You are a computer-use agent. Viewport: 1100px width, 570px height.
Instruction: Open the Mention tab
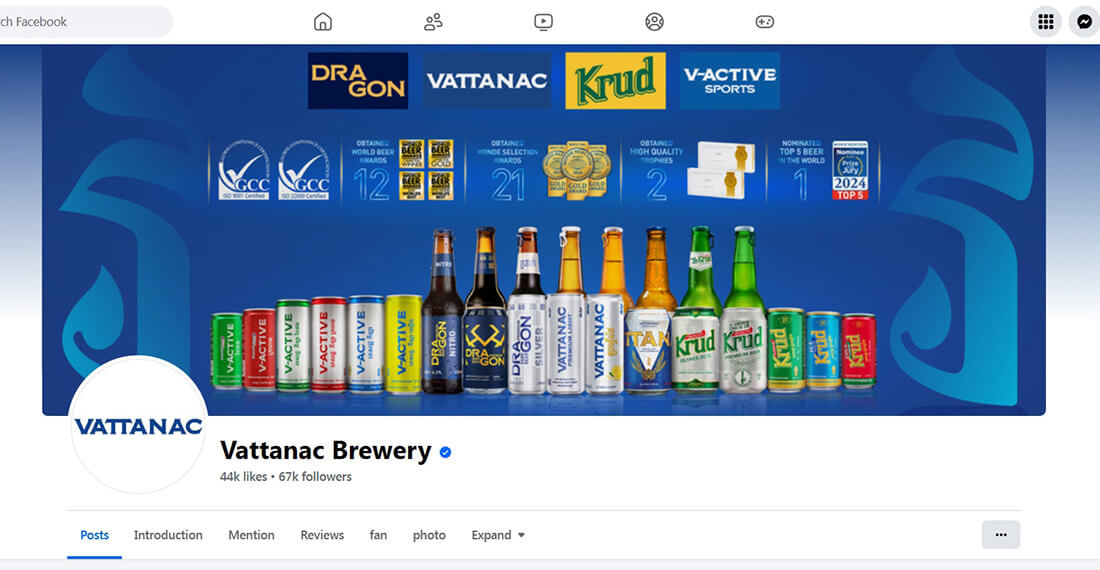click(x=251, y=535)
